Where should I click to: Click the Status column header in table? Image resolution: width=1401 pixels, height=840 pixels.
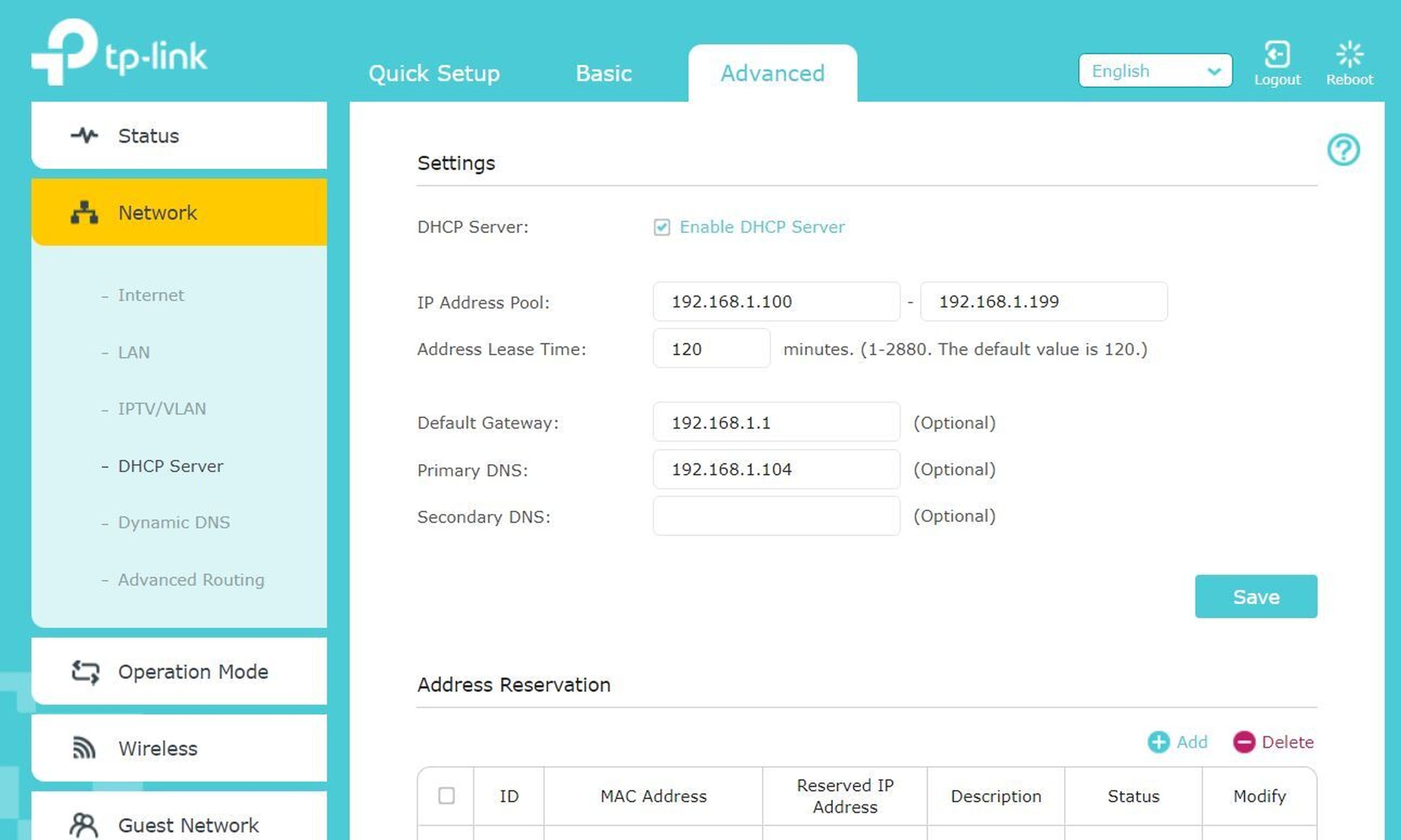(x=1133, y=797)
